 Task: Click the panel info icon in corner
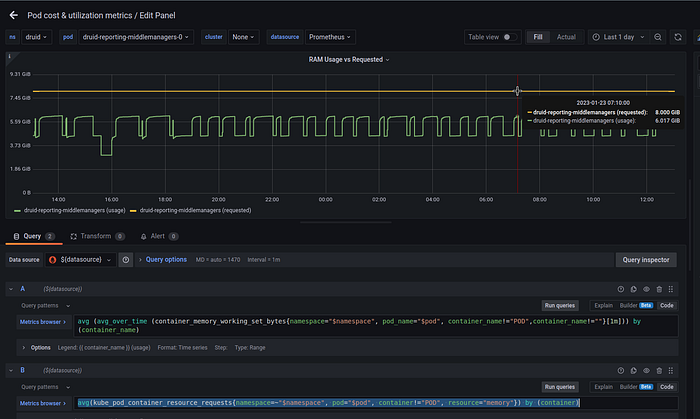point(10,56)
